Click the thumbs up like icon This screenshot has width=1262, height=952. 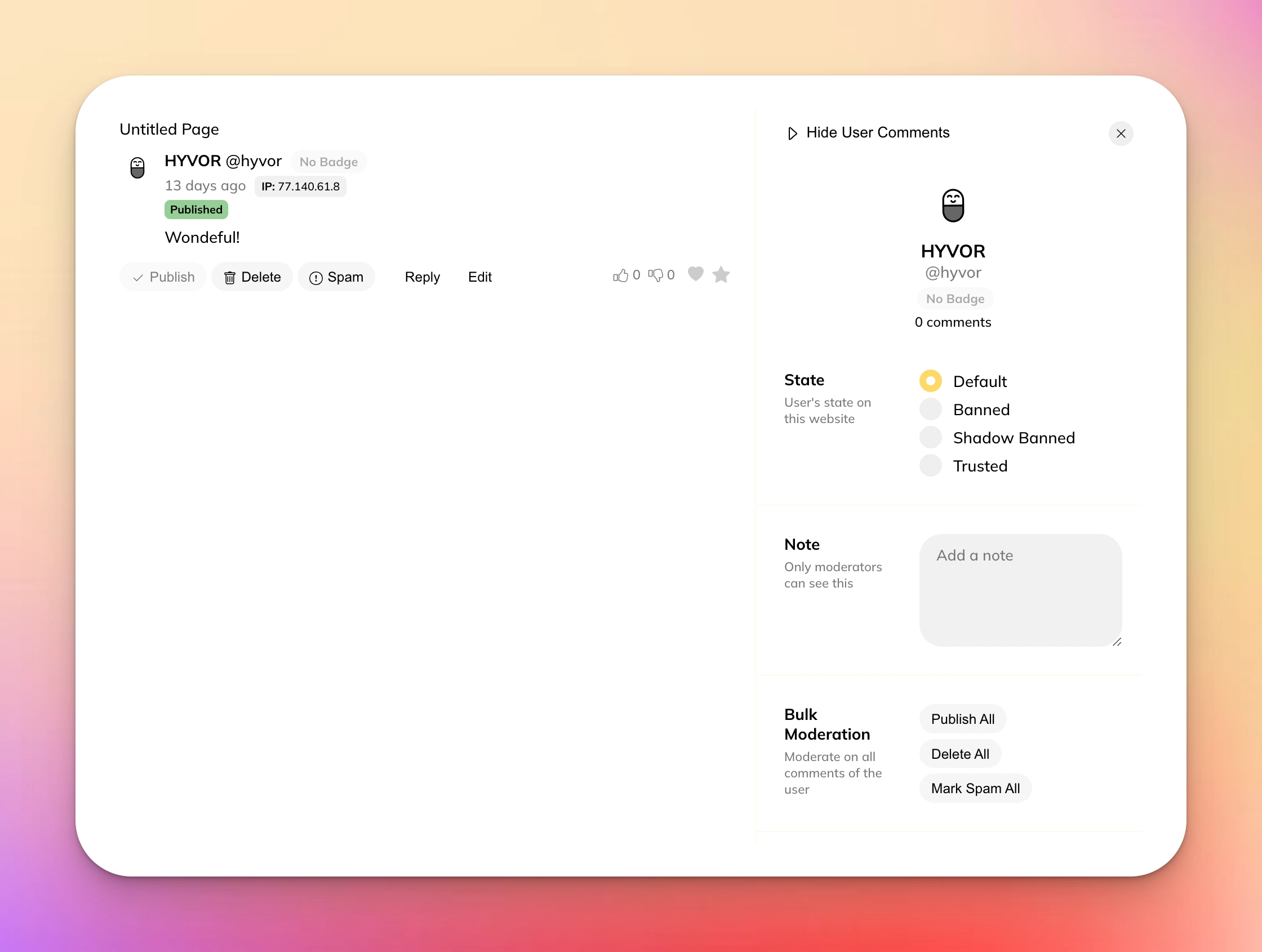tap(620, 275)
